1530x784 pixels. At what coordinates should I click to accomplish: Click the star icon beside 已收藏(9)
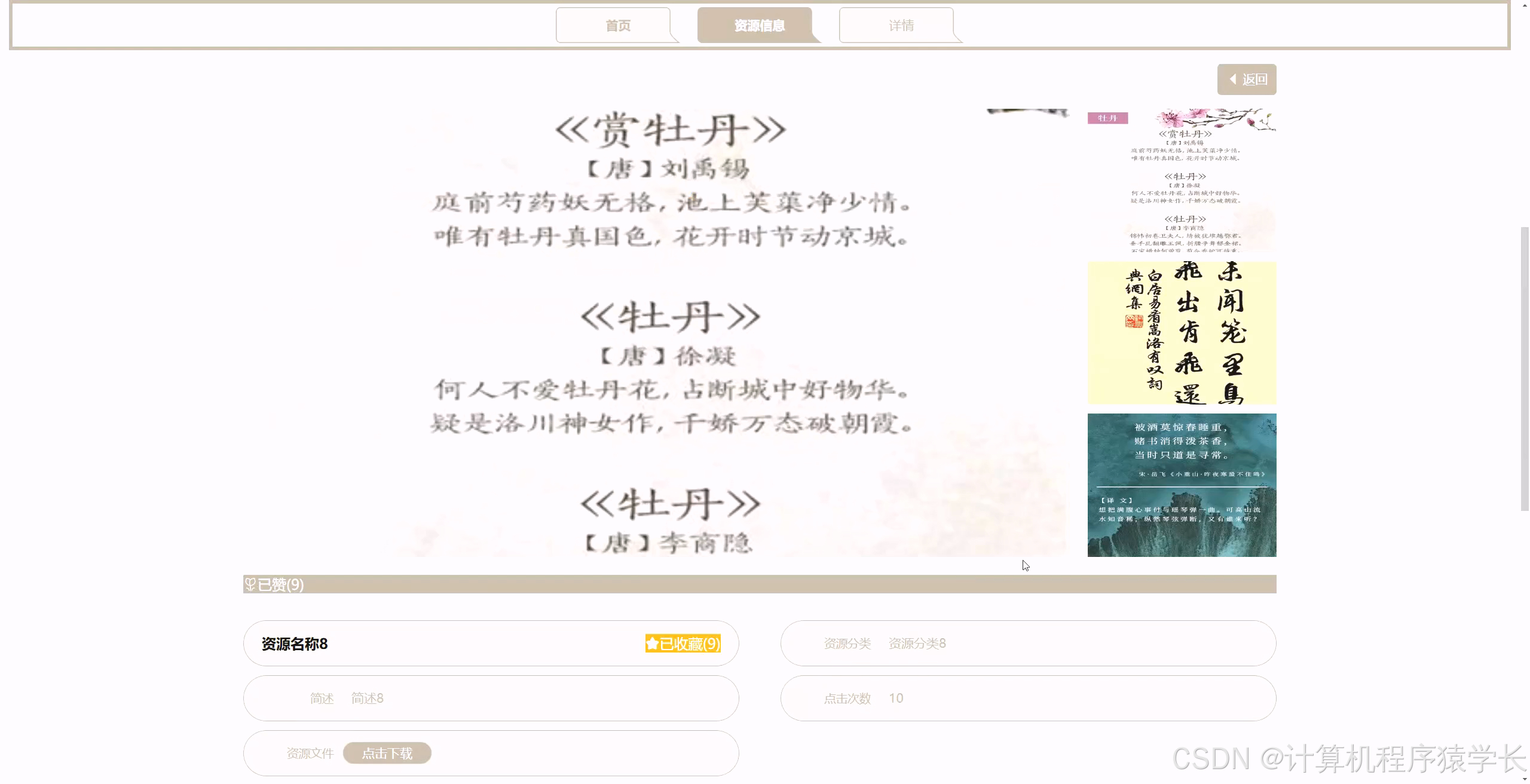pos(651,644)
